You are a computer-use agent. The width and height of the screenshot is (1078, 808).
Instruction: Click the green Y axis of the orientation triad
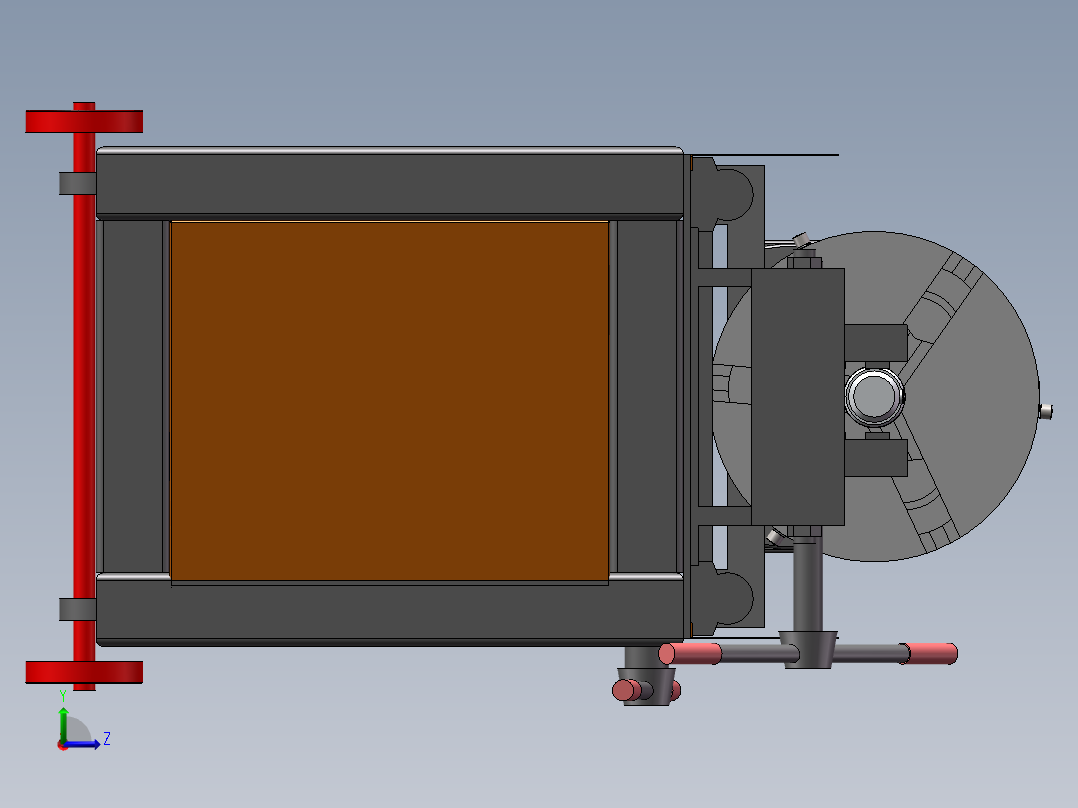62,722
